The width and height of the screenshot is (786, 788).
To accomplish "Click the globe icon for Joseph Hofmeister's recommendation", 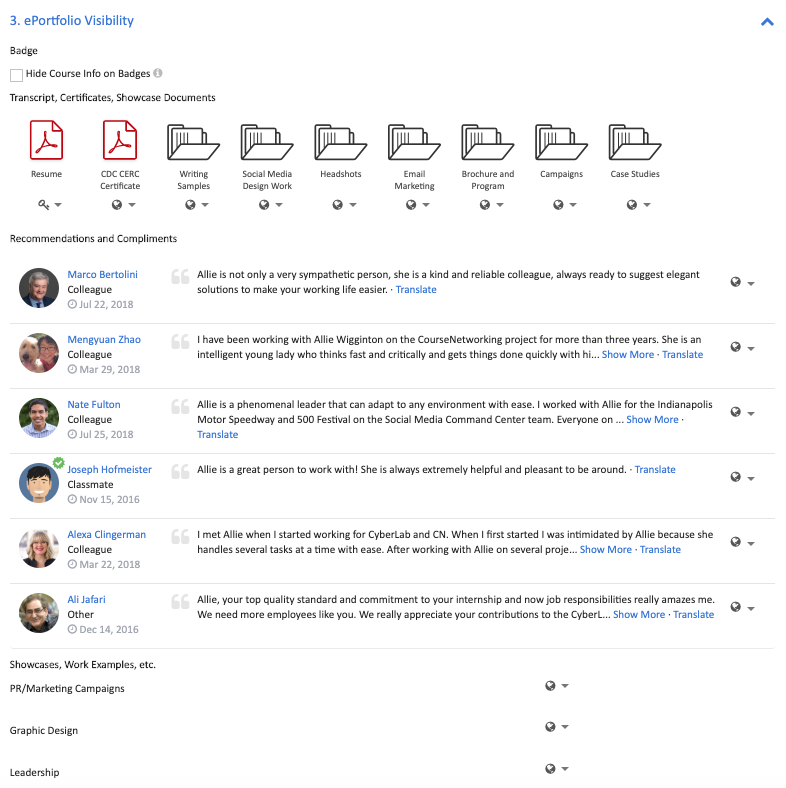I will [735, 476].
